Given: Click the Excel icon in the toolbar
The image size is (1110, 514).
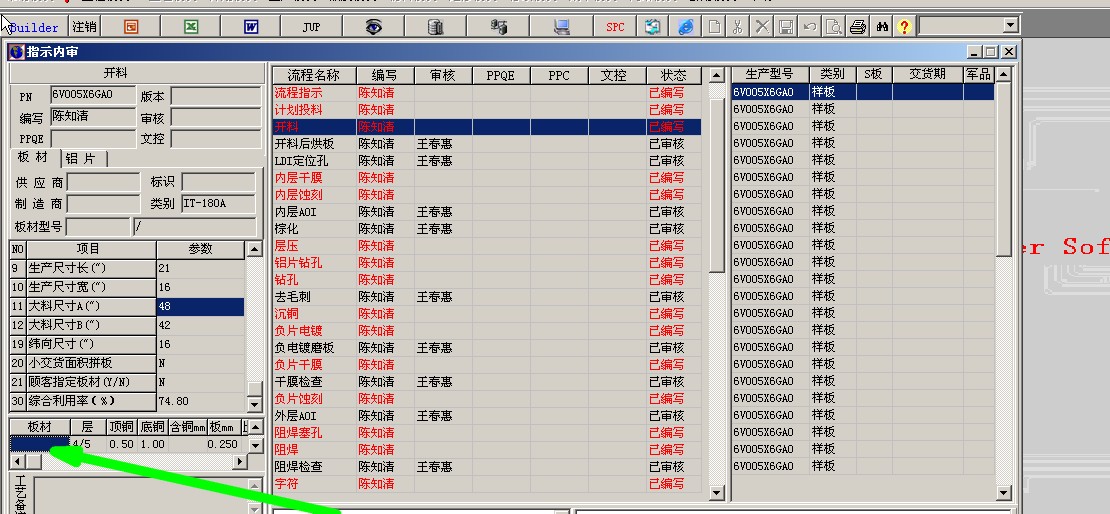Looking at the screenshot, I should [190, 27].
